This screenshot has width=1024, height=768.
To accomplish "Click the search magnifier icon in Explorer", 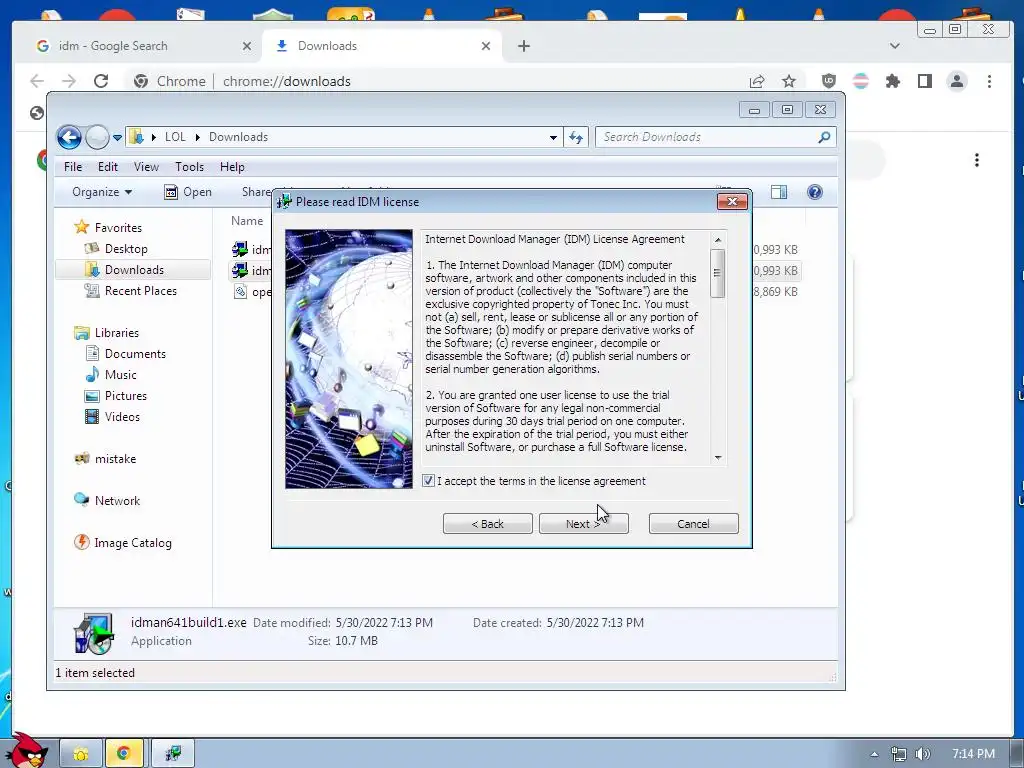I will coord(824,137).
